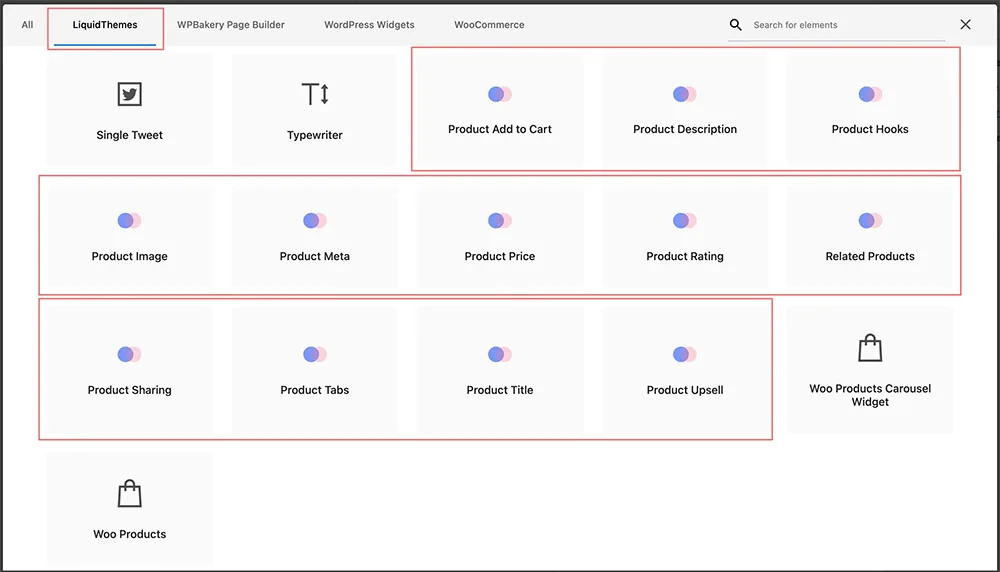1000x572 pixels.
Task: Pick the Product Image label
Action: (129, 256)
